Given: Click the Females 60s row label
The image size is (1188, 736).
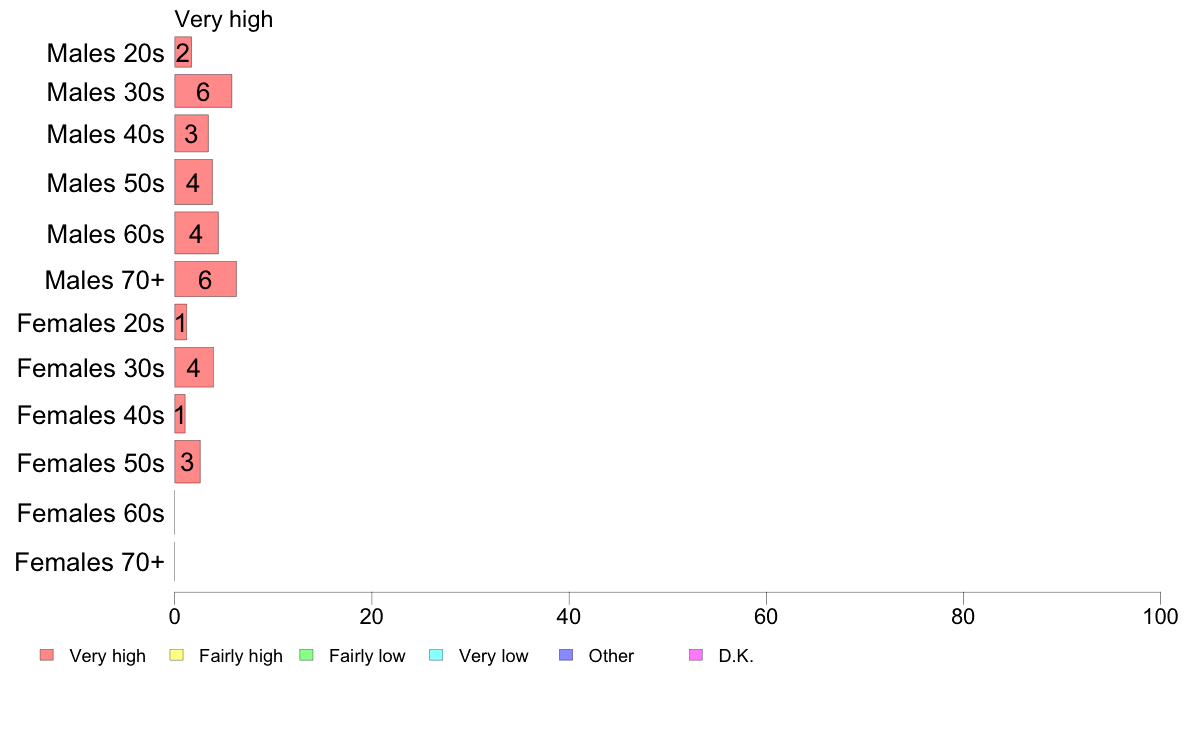Looking at the screenshot, I should pos(91,513).
